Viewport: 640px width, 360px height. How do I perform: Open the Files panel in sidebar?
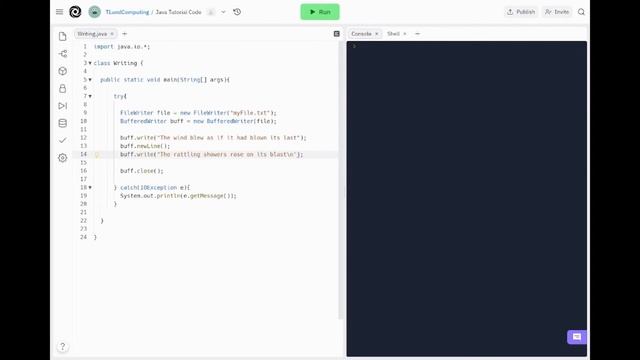pos(62,36)
